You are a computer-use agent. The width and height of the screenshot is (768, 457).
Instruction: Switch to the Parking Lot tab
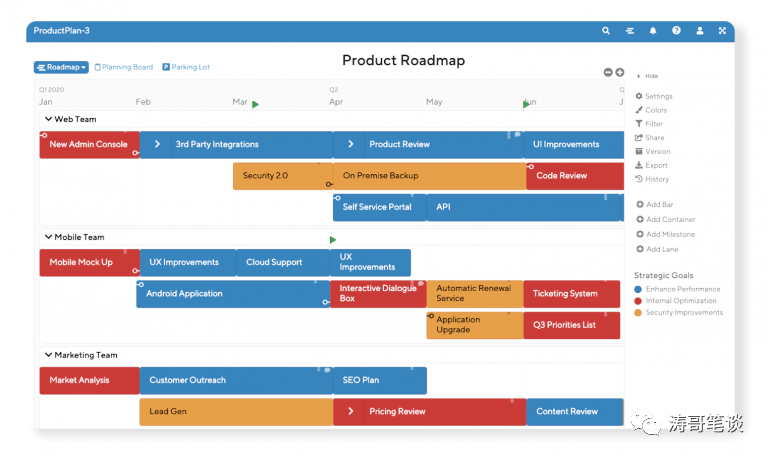tap(186, 67)
